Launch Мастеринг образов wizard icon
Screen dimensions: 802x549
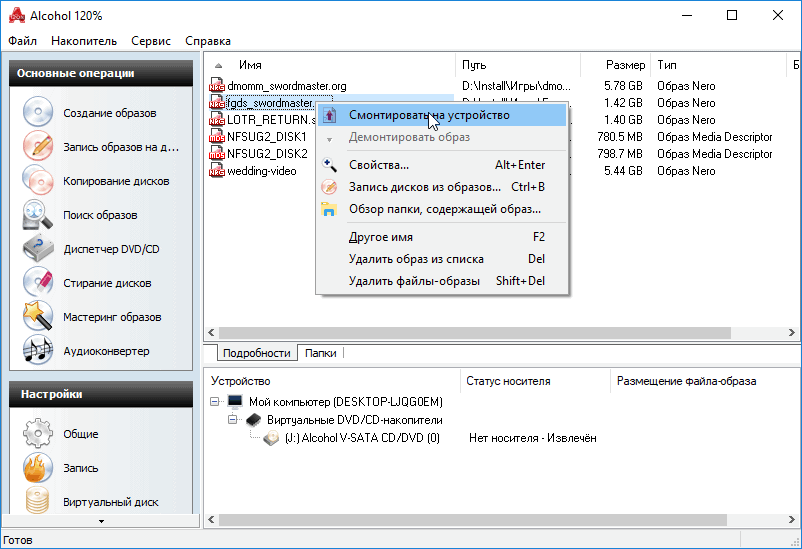tap(38, 317)
